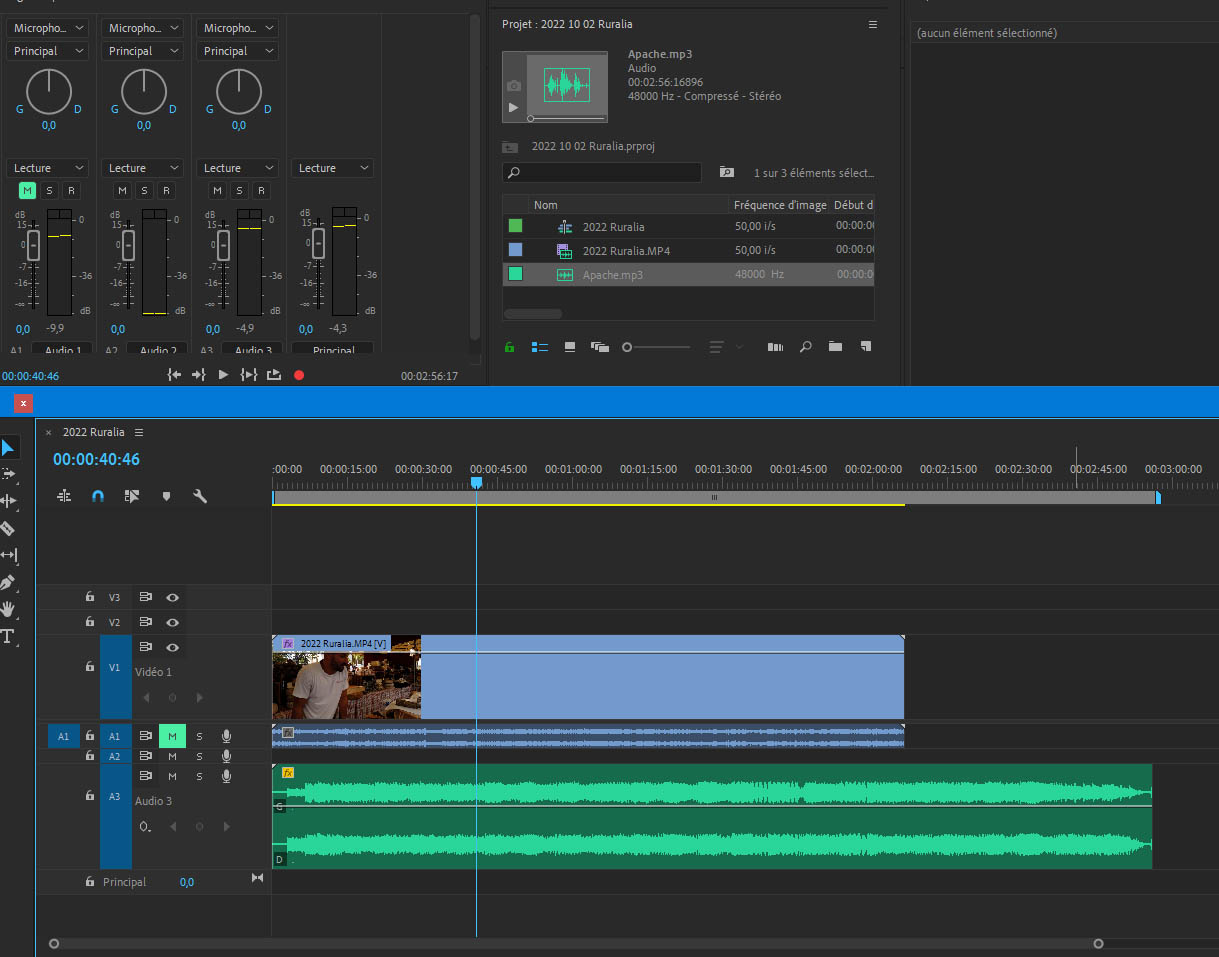Open the Projet panel hamburger menu
The width and height of the screenshot is (1219, 957).
[x=872, y=24]
